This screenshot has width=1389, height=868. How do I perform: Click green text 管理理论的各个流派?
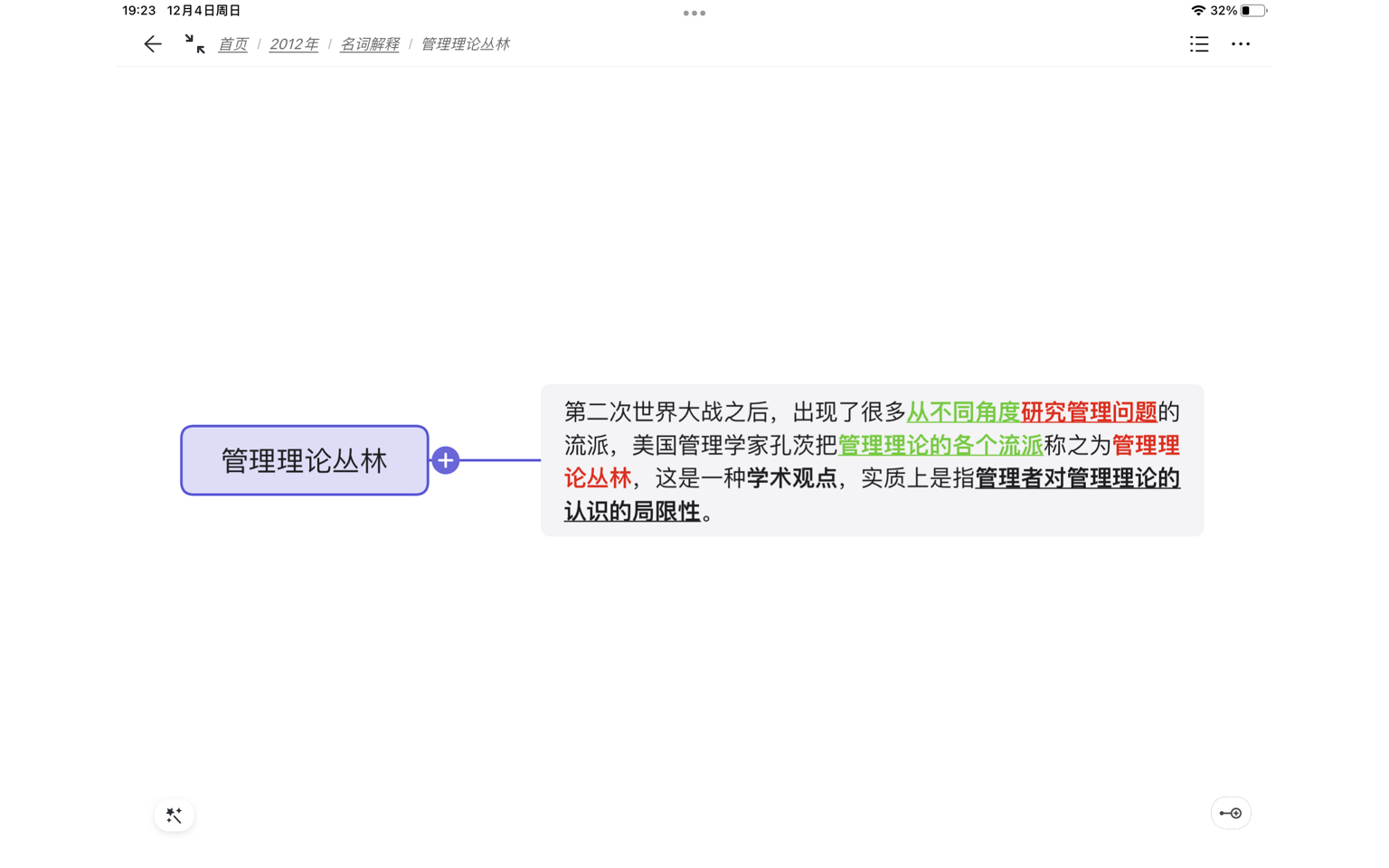click(940, 446)
